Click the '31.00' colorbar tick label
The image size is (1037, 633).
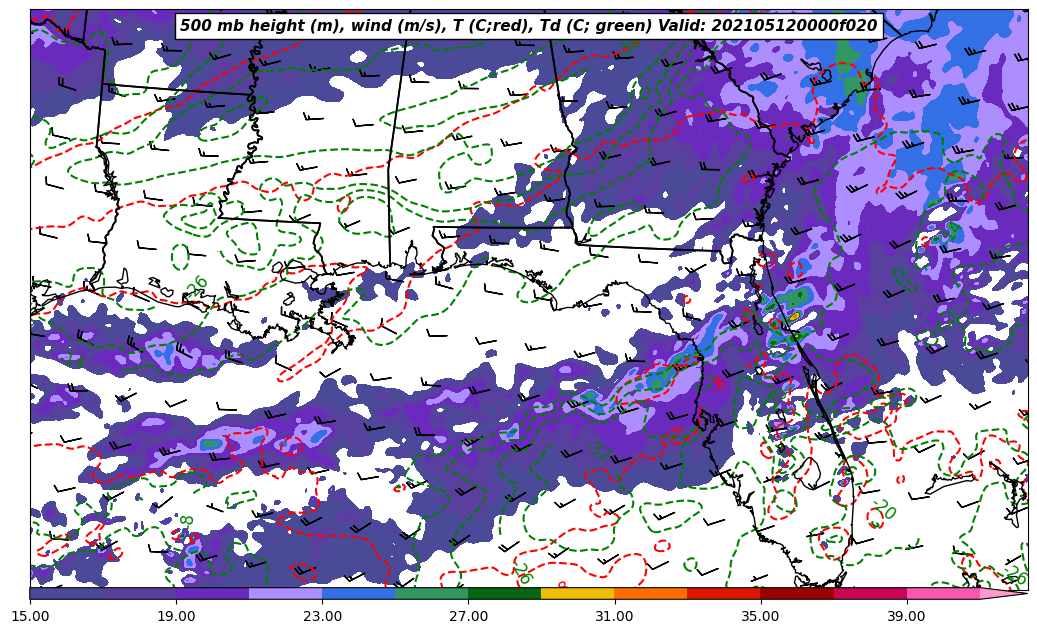614,616
